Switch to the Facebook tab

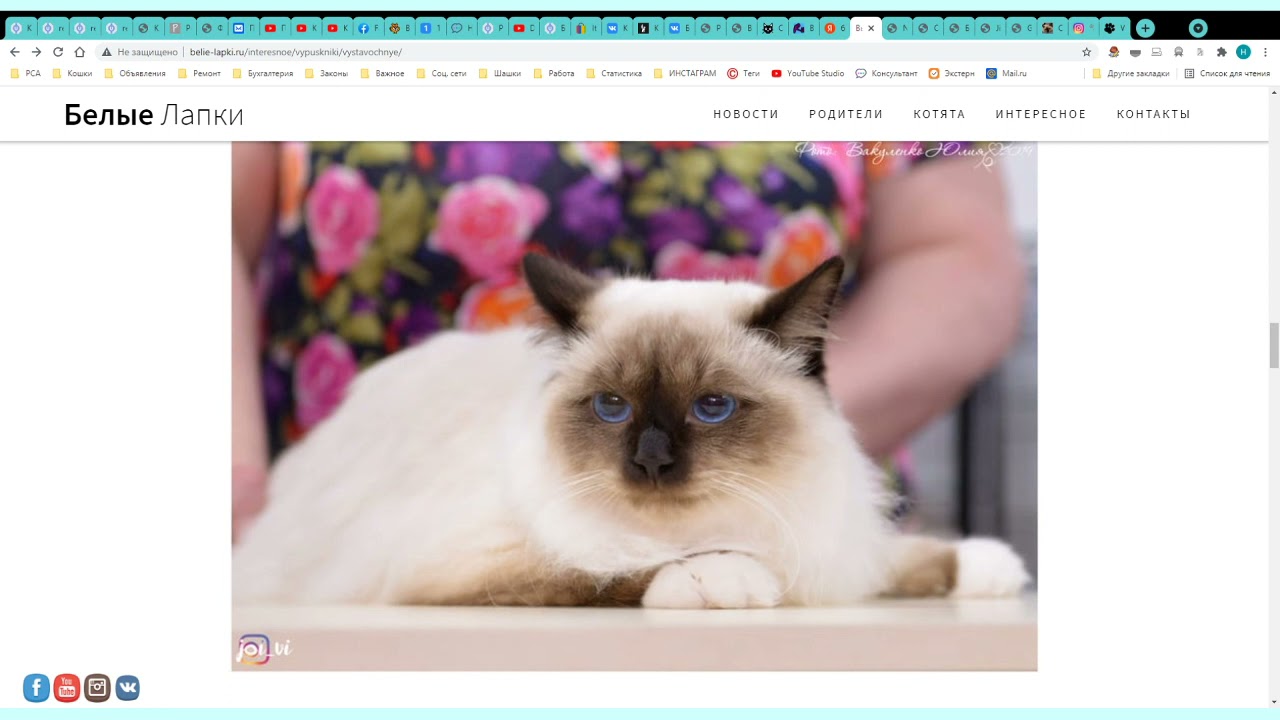(x=369, y=28)
